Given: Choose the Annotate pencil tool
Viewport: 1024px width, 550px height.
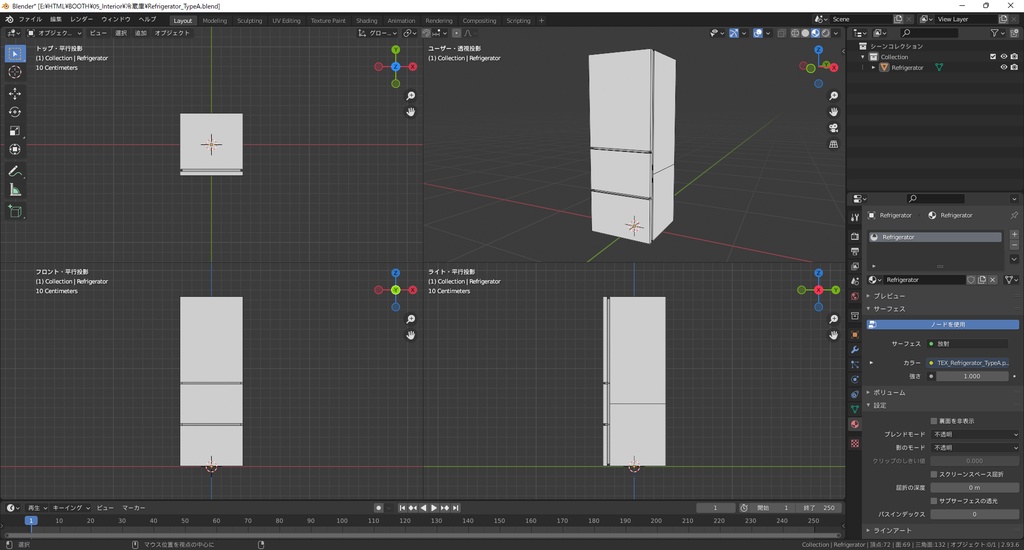Looking at the screenshot, I should [x=15, y=171].
